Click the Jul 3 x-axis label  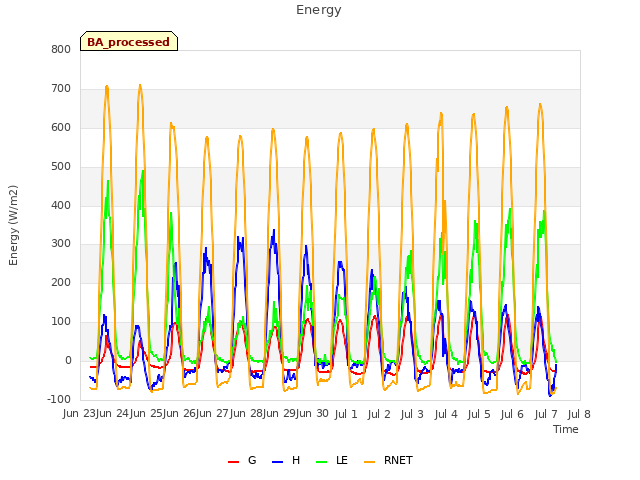412,414
